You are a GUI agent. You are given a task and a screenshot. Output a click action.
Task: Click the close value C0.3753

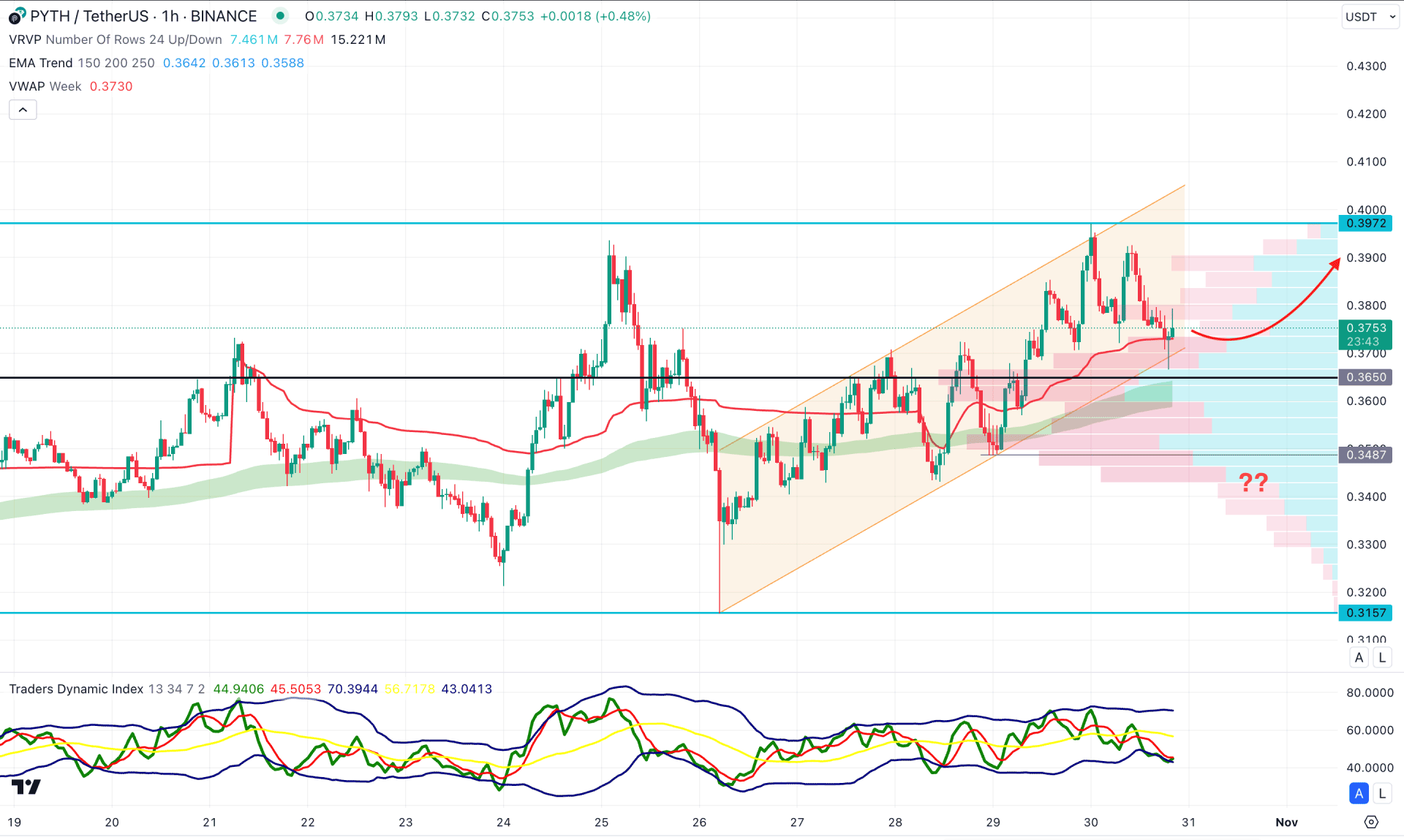click(x=507, y=16)
